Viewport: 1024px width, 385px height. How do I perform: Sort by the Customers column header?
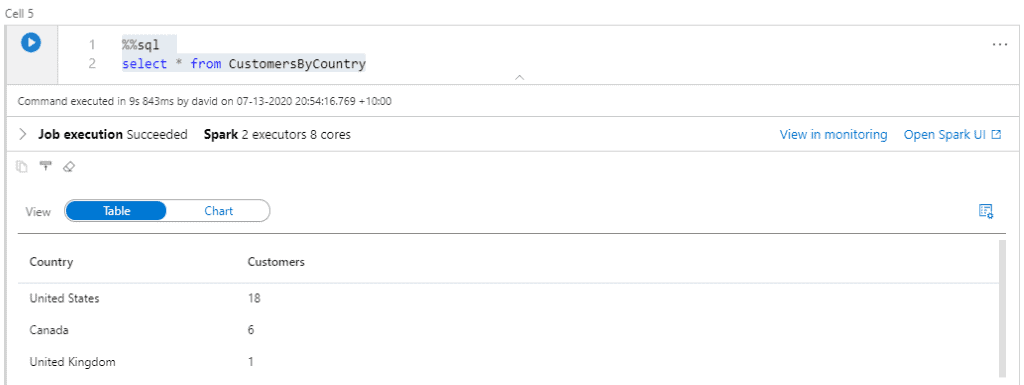(x=276, y=262)
